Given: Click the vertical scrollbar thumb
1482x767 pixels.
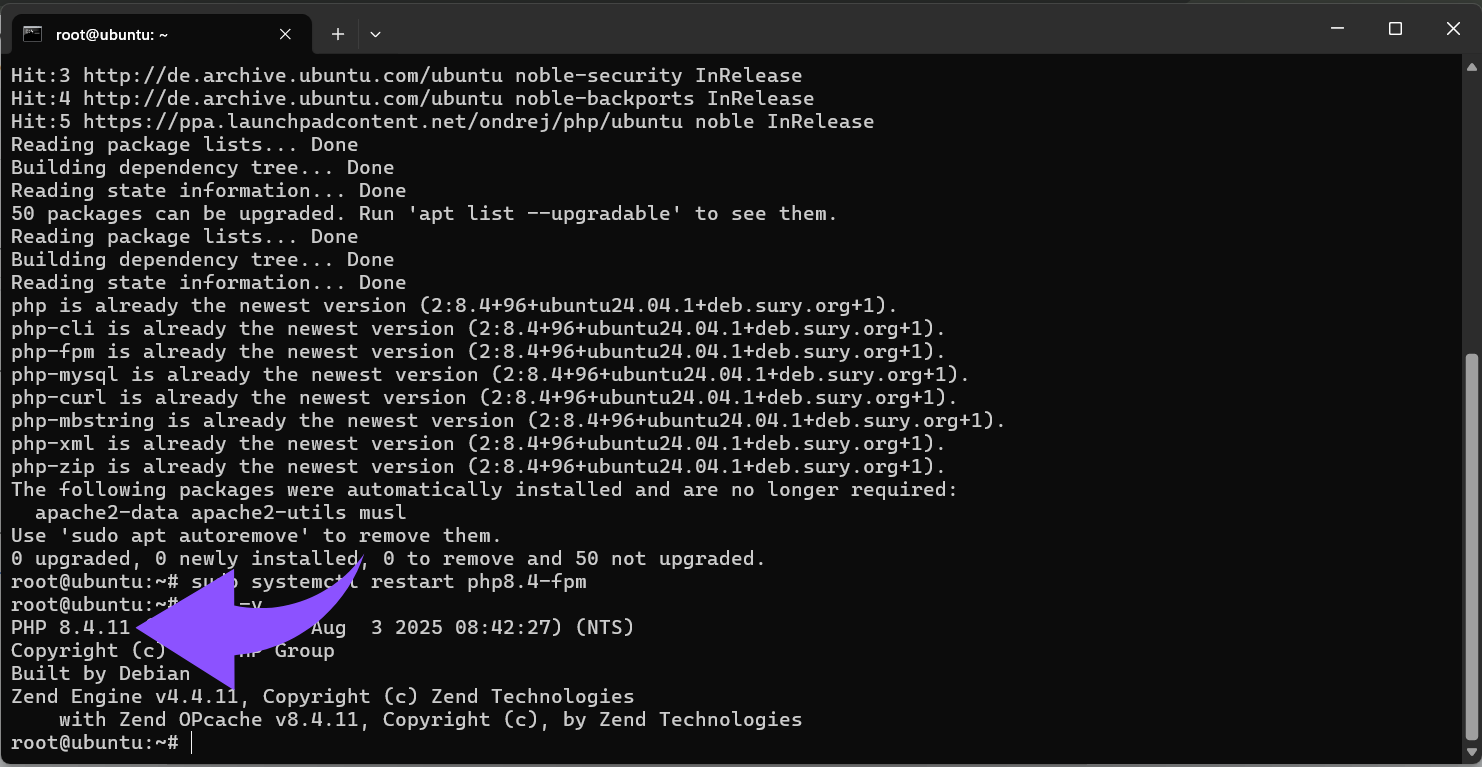Looking at the screenshot, I should pyautogui.click(x=1472, y=548).
